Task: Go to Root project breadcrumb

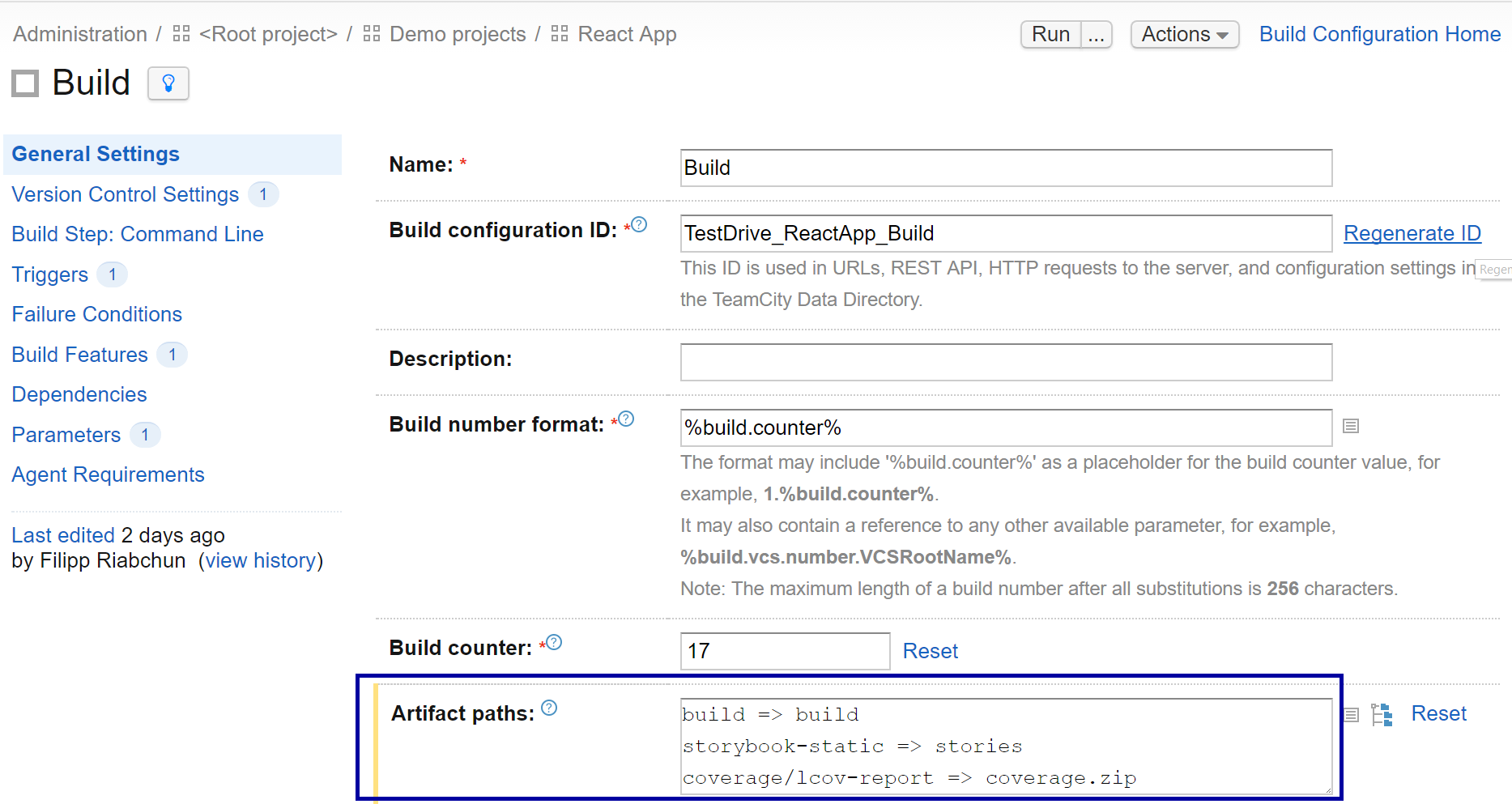Action: [x=268, y=34]
